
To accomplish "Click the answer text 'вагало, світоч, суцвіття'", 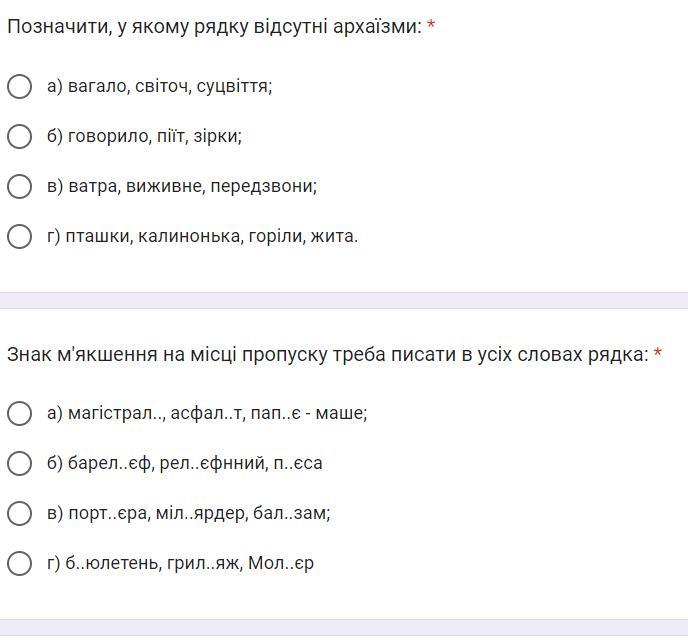I will [x=170, y=86].
